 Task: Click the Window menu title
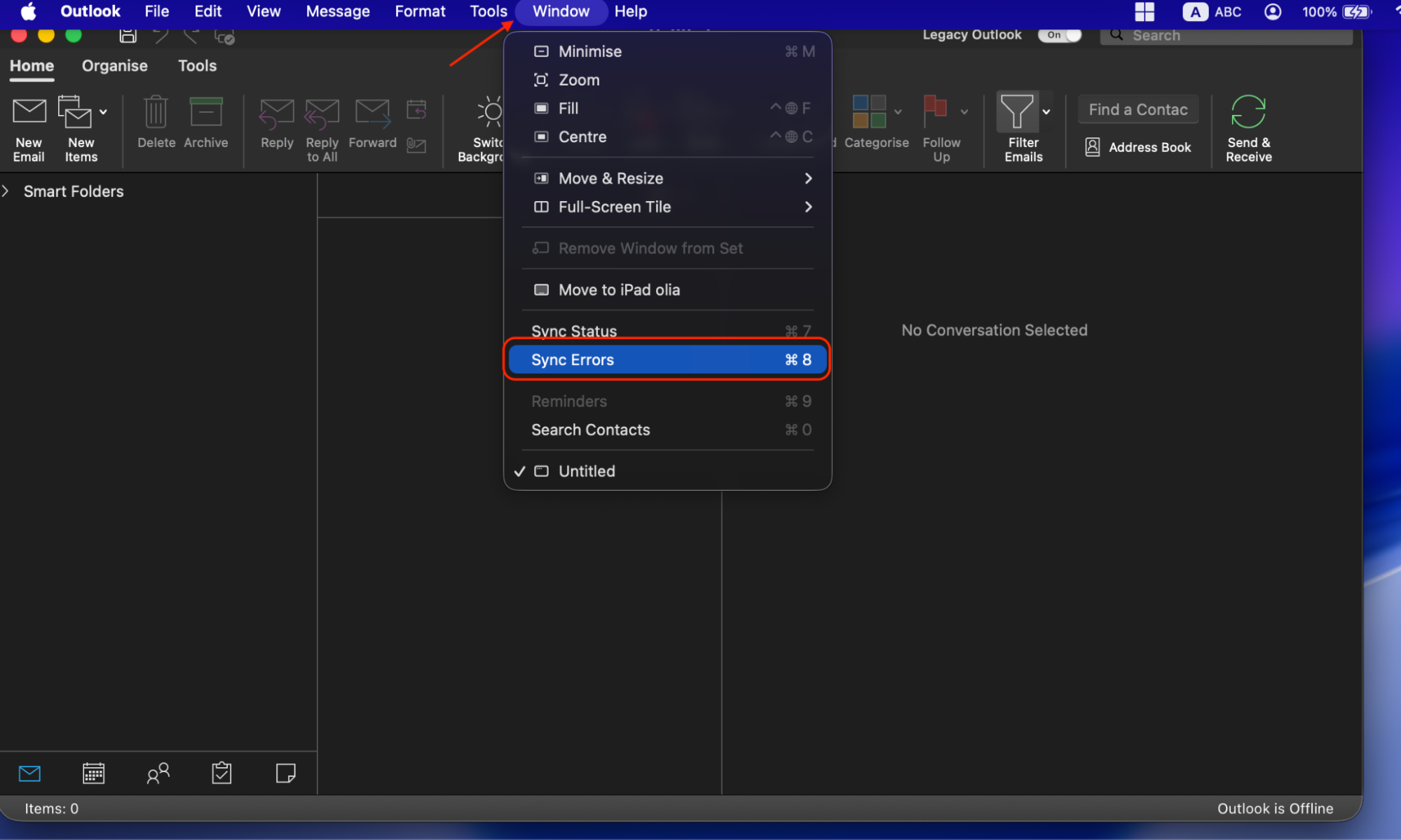click(x=561, y=11)
